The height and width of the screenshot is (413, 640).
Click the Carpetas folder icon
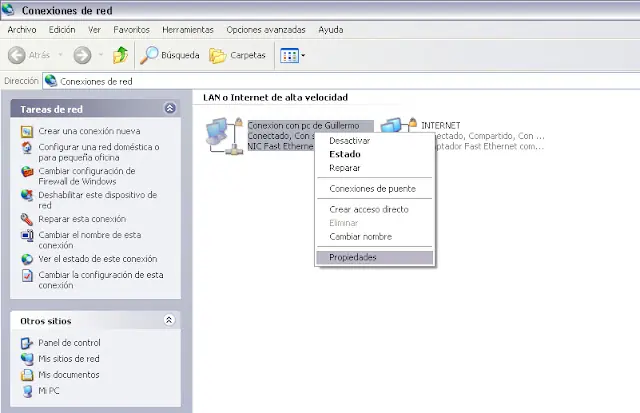point(218,56)
